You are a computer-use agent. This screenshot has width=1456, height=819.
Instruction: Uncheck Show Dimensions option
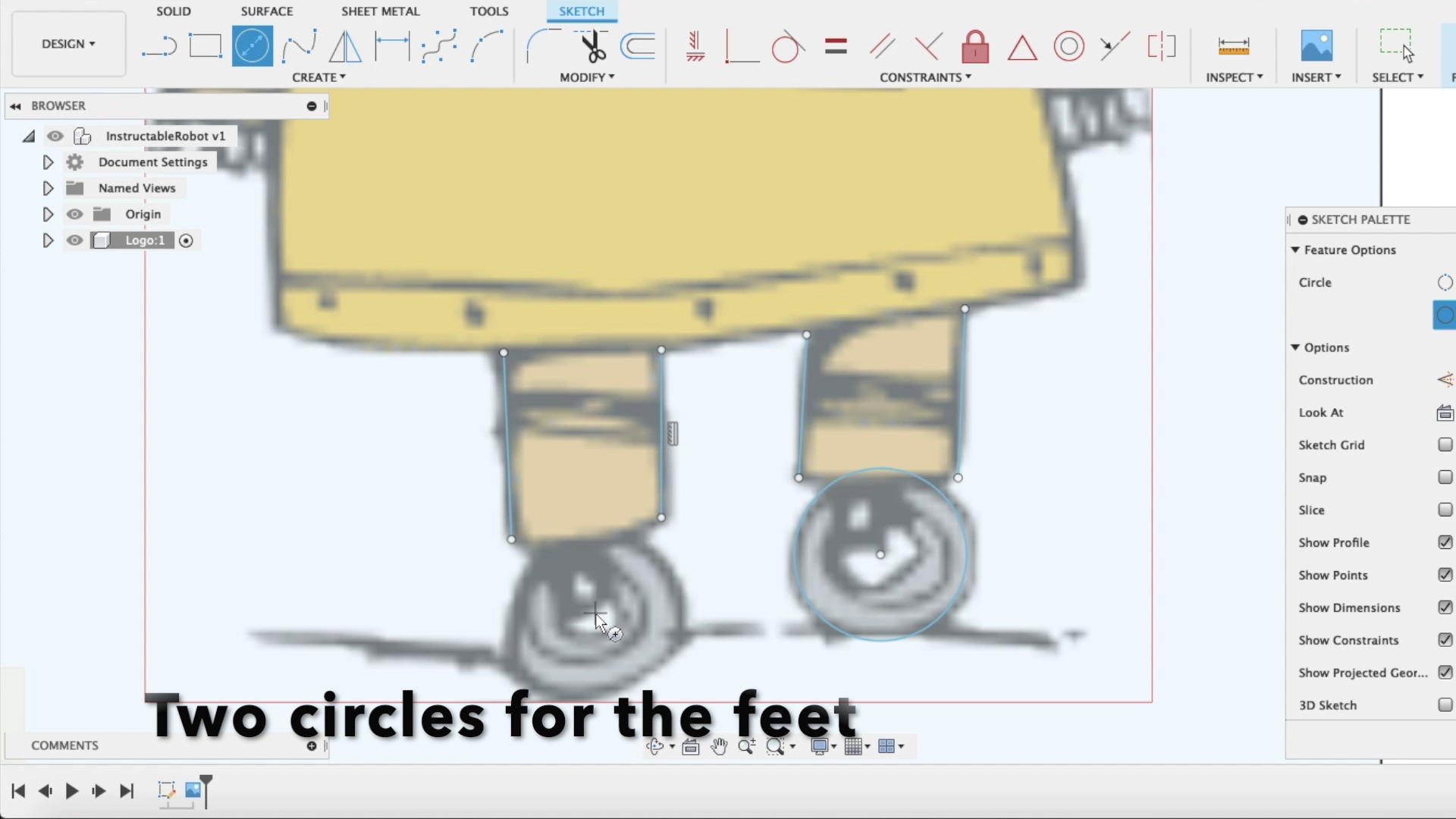pos(1445,607)
